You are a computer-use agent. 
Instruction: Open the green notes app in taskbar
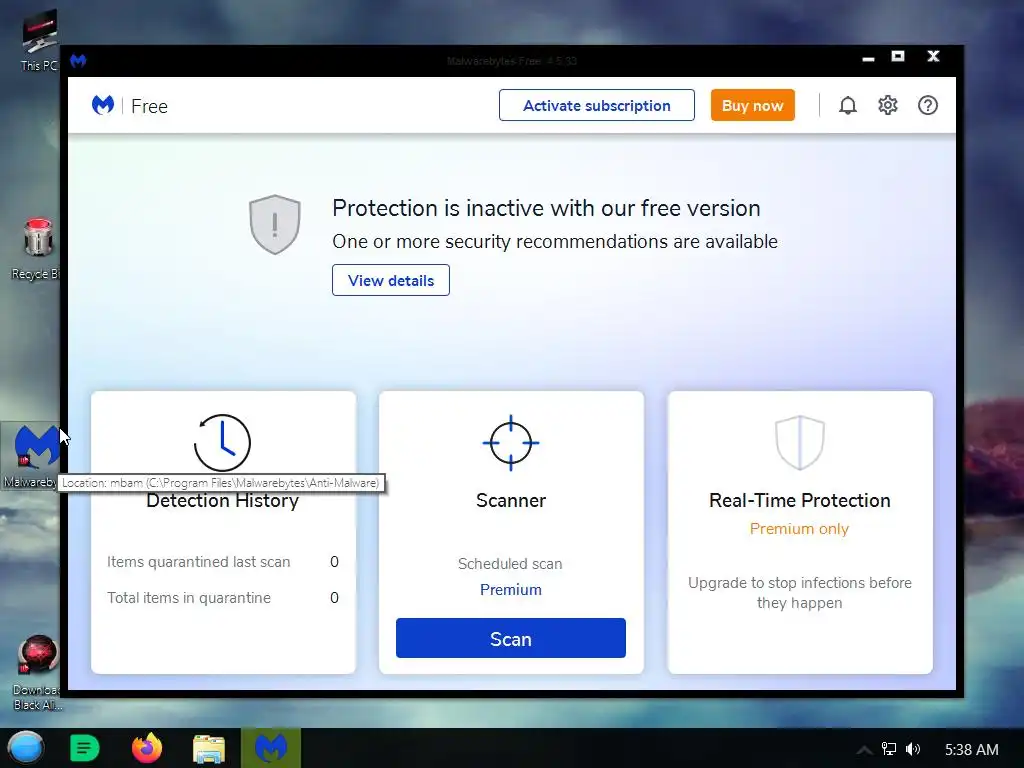pyautogui.click(x=84, y=748)
